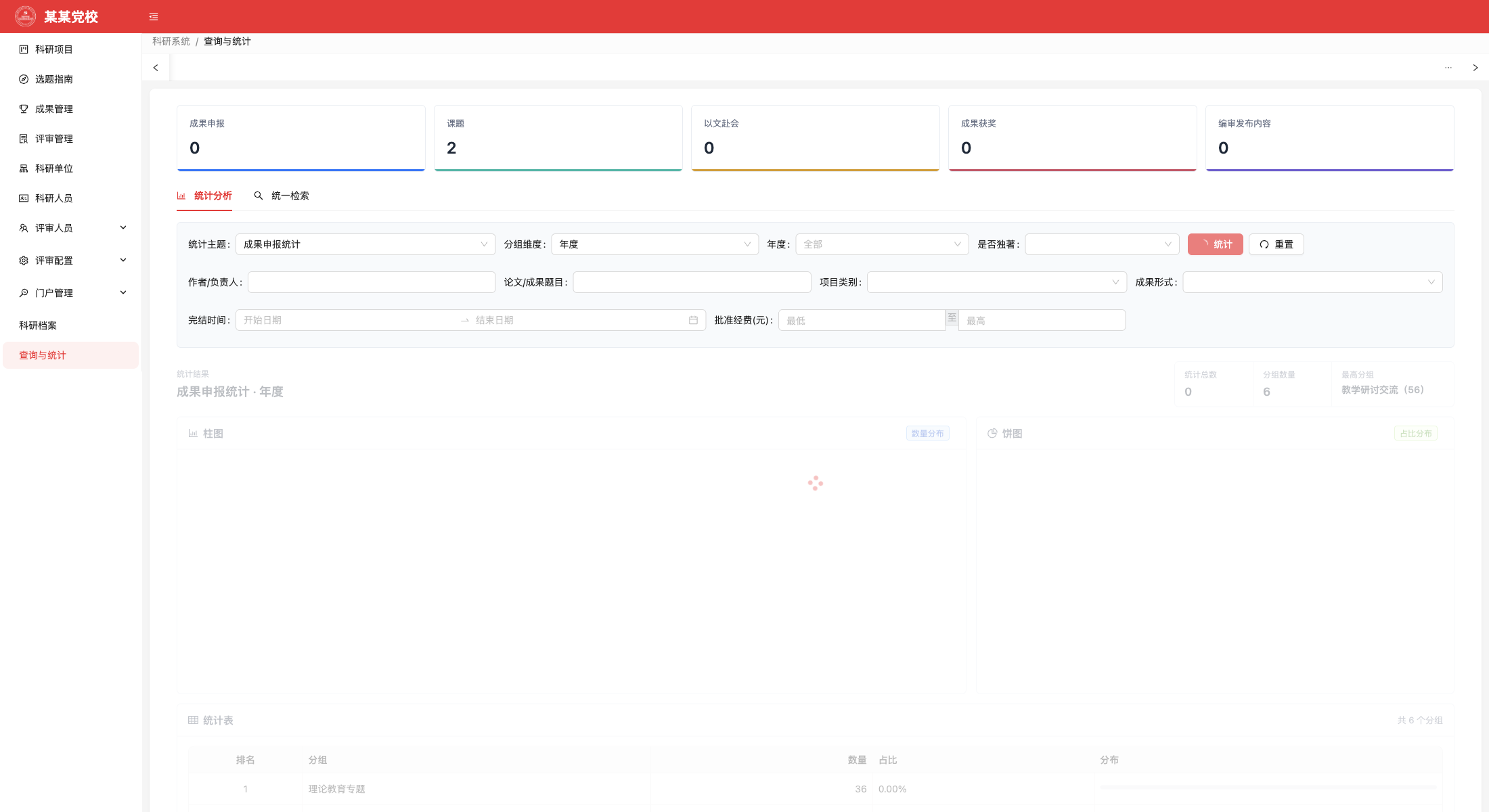This screenshot has width=1489, height=812.
Task: Open the 统计主题 dropdown
Action: tap(365, 244)
